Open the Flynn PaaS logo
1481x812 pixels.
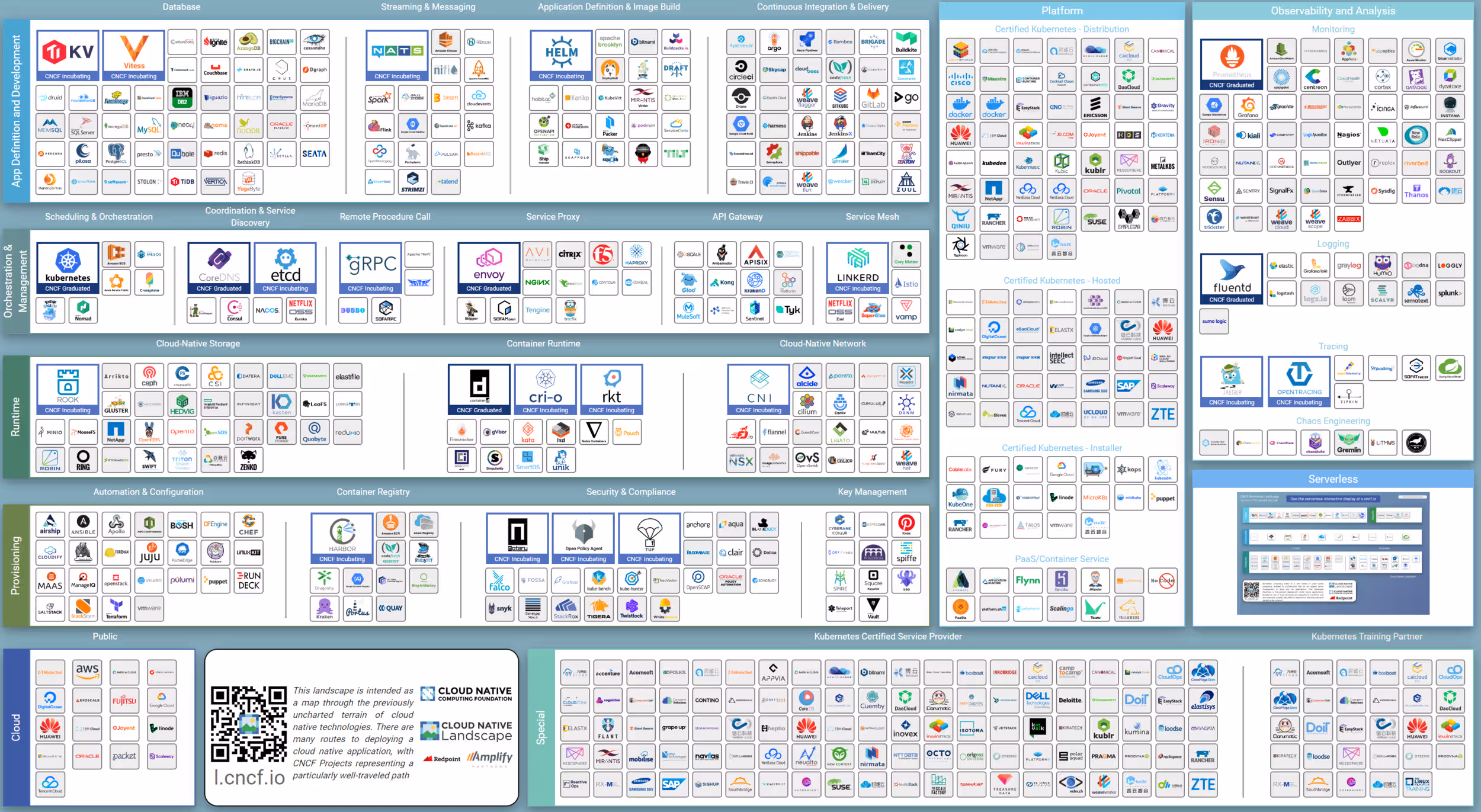(1028, 580)
